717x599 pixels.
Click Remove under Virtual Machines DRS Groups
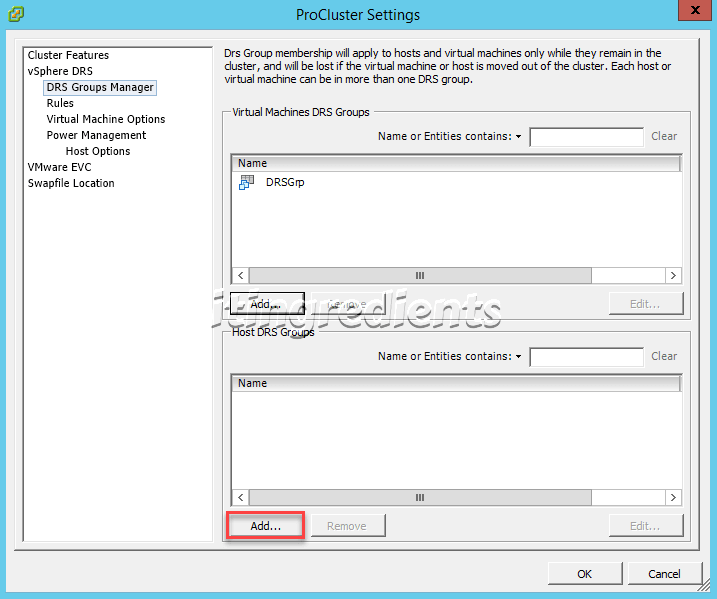pyautogui.click(x=348, y=304)
